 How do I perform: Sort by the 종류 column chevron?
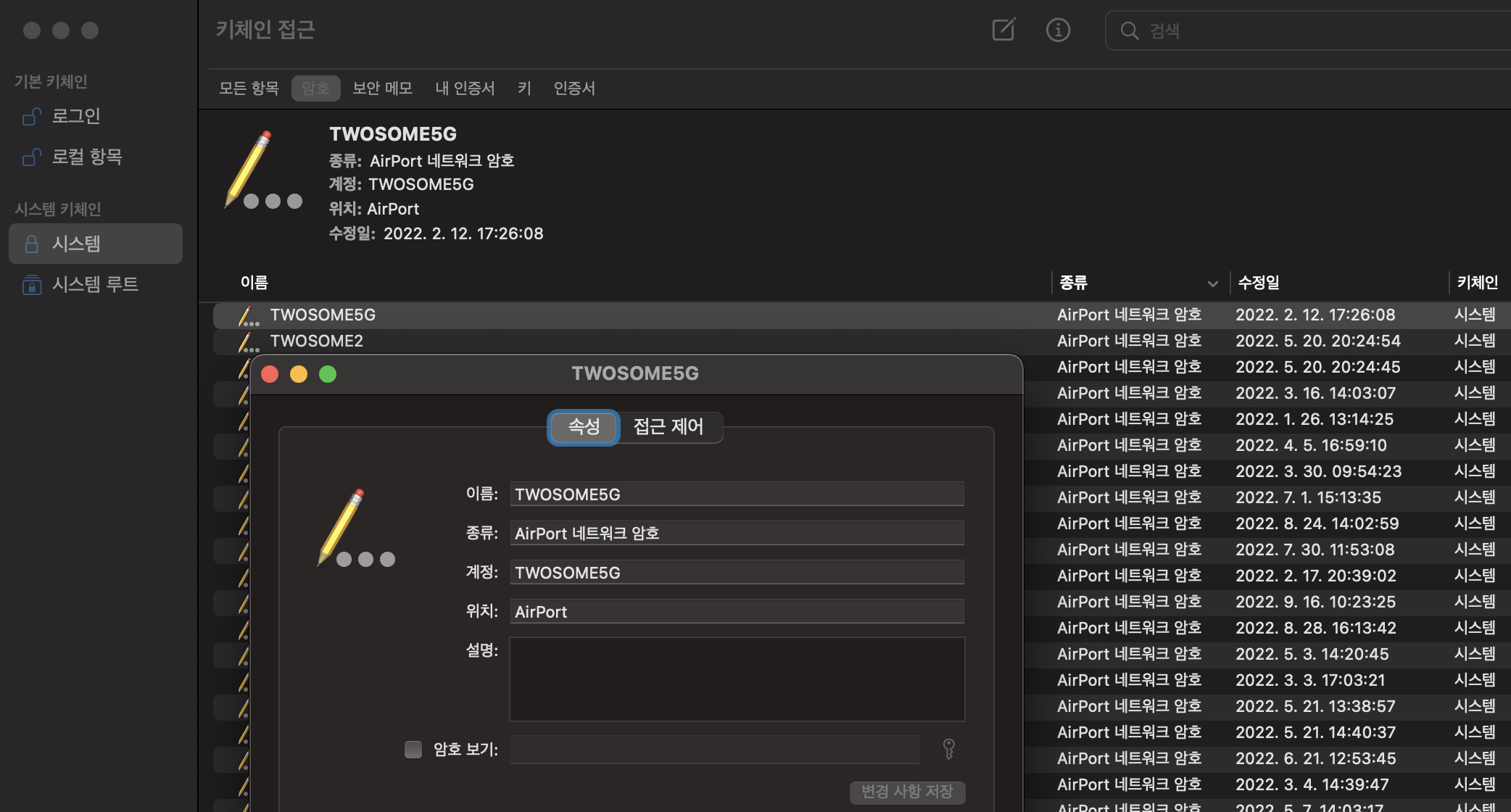tap(1212, 283)
